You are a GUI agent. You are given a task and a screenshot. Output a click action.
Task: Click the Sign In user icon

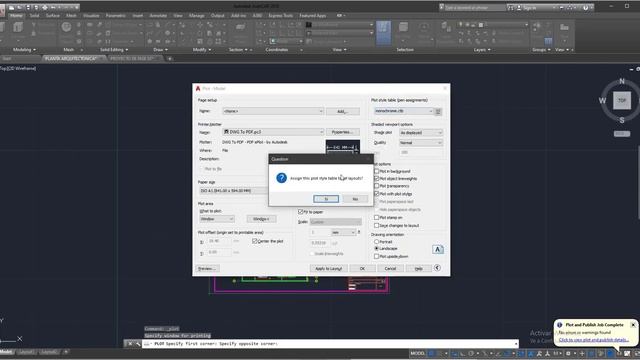[519, 8]
